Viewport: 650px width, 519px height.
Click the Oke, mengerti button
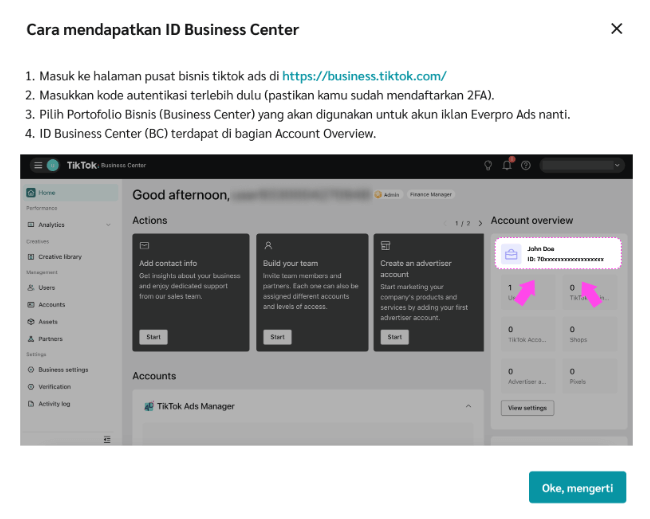pos(577,487)
